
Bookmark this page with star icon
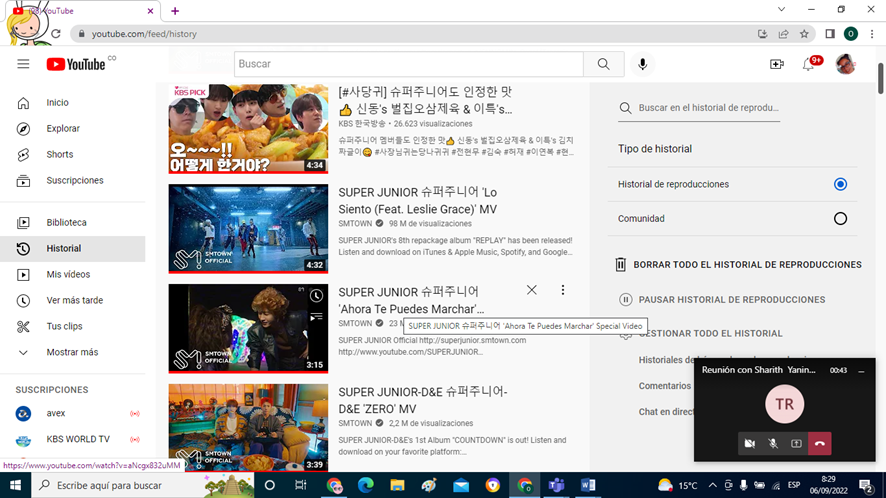pyautogui.click(x=804, y=34)
